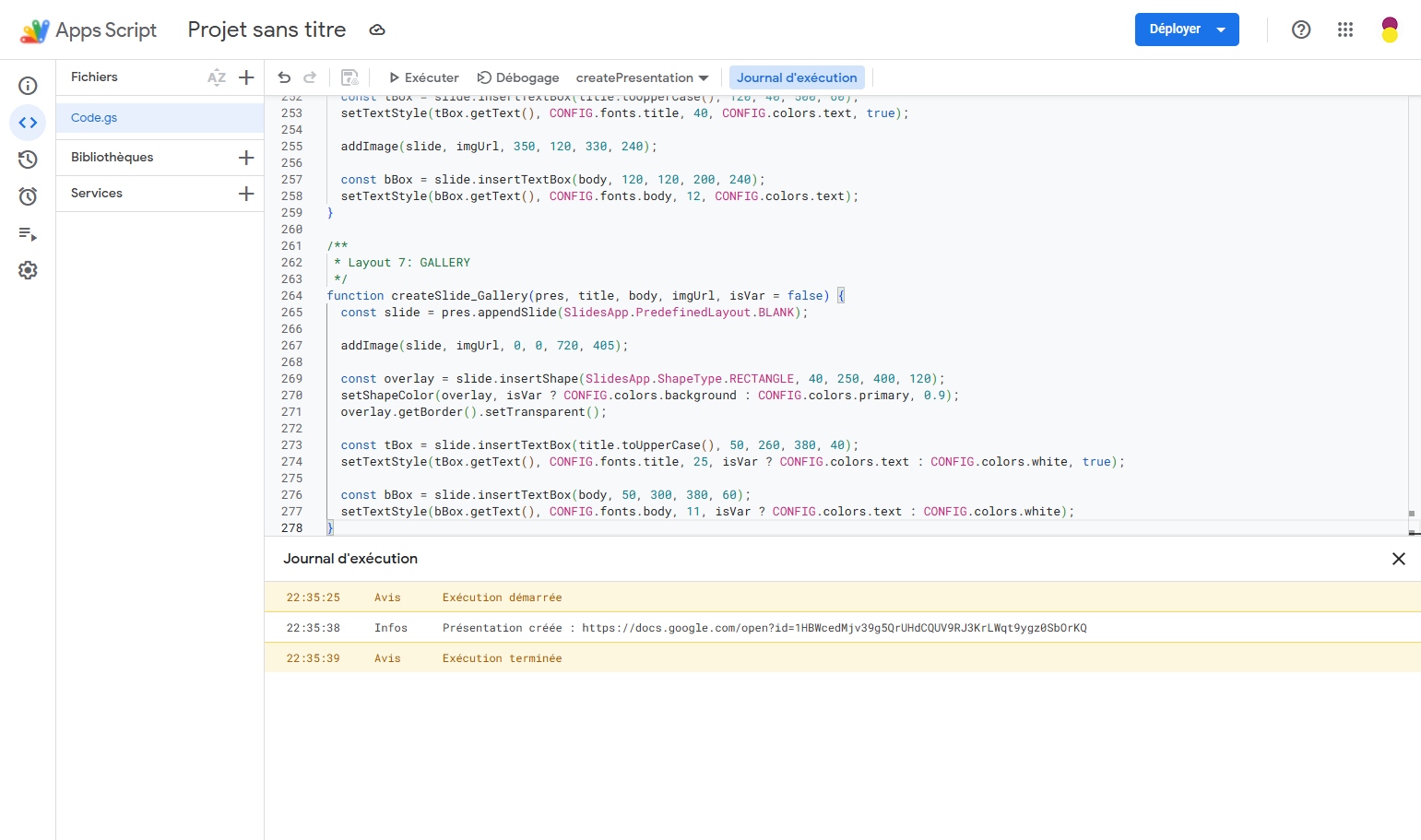
Task: Rename project title Projet sans titre
Action: (267, 30)
